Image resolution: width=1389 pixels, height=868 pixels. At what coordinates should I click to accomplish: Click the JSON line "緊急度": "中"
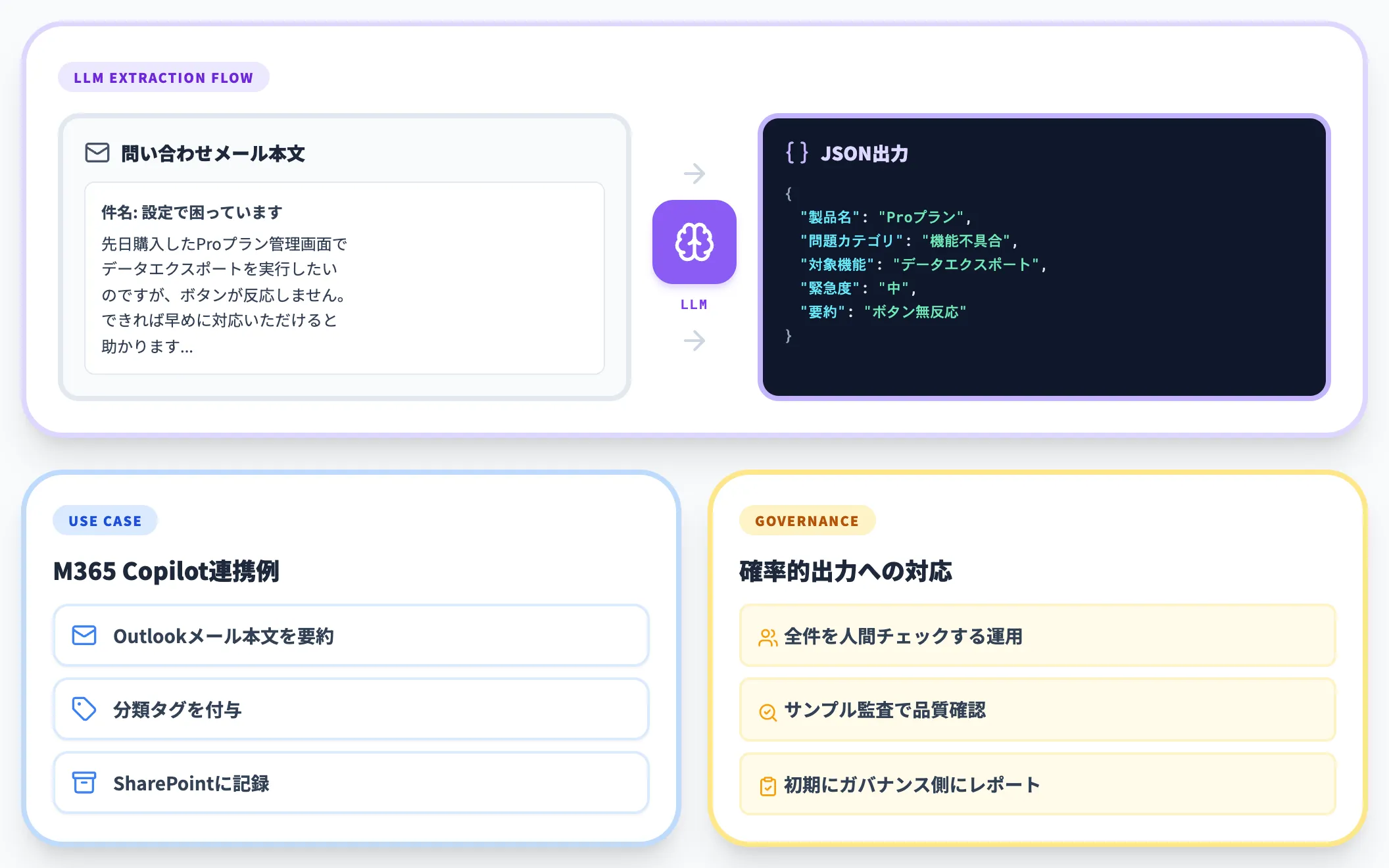click(x=858, y=288)
